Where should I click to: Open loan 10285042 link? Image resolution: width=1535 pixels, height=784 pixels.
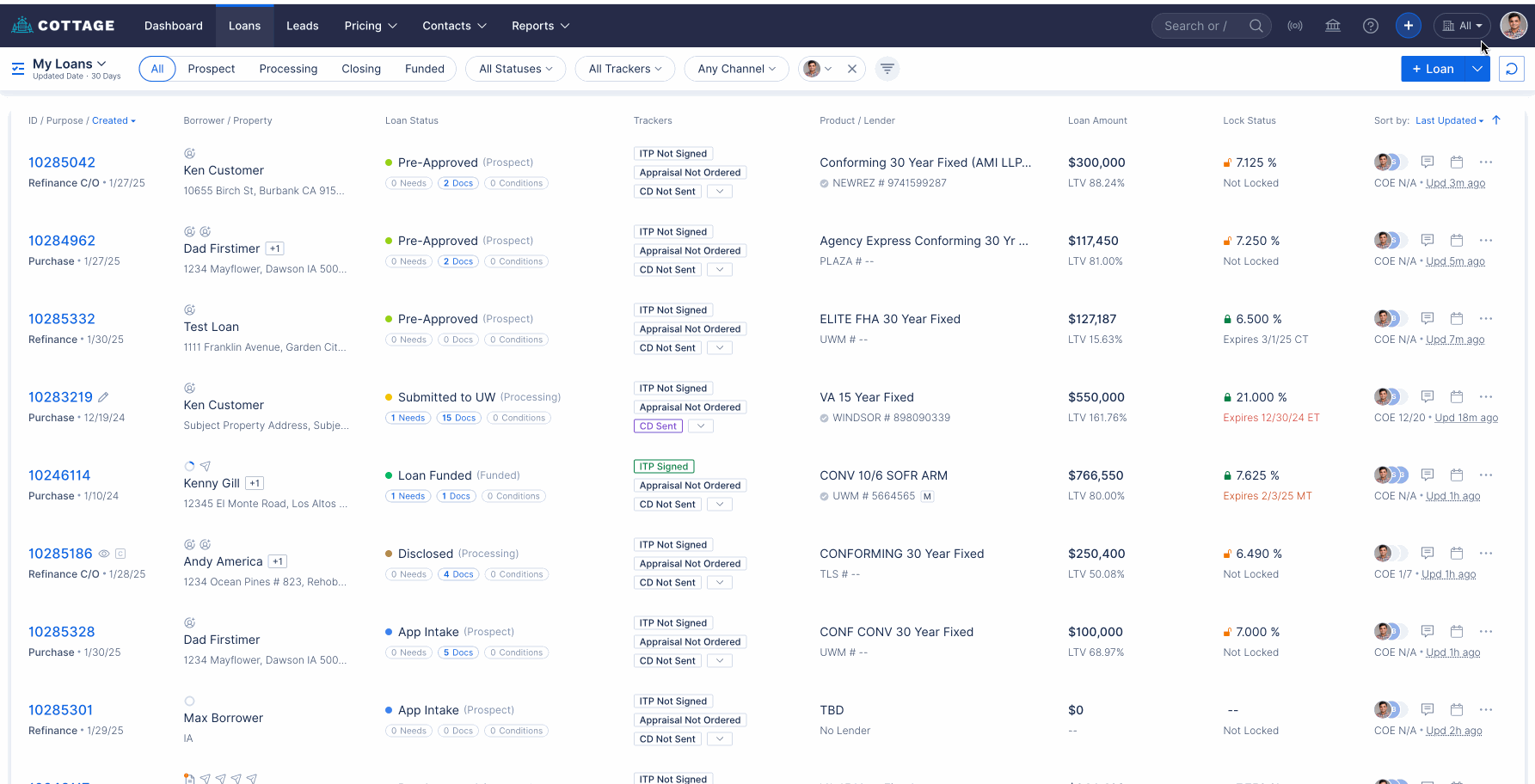point(62,162)
